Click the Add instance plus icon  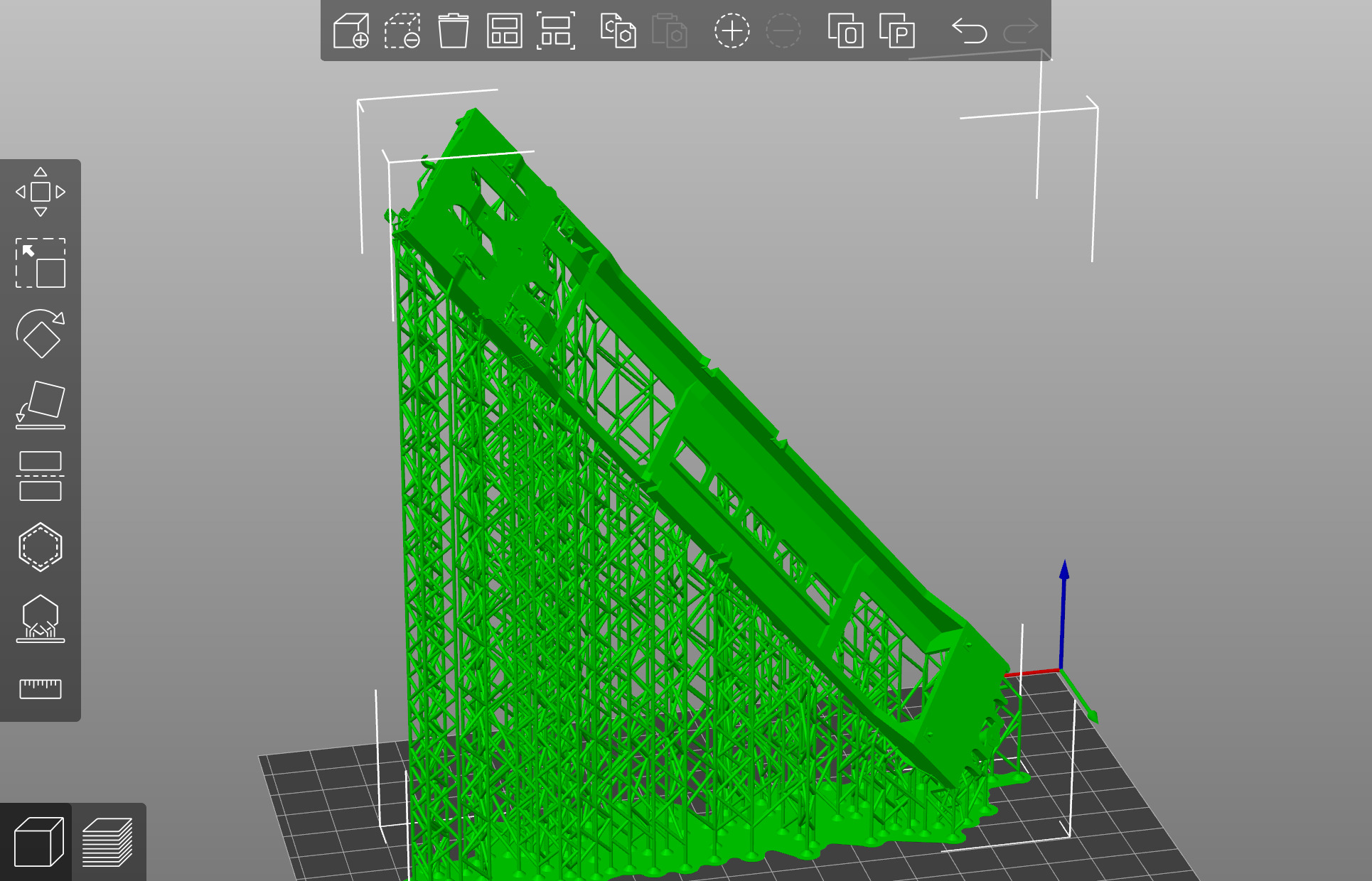pos(731,31)
